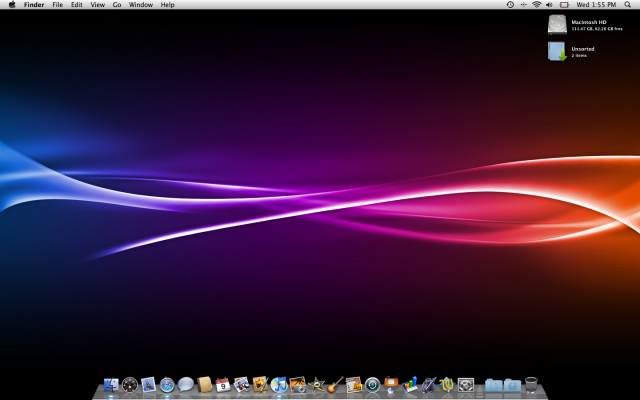Open Address Book in the dock
This screenshot has height=400, width=640.
pos(204,384)
